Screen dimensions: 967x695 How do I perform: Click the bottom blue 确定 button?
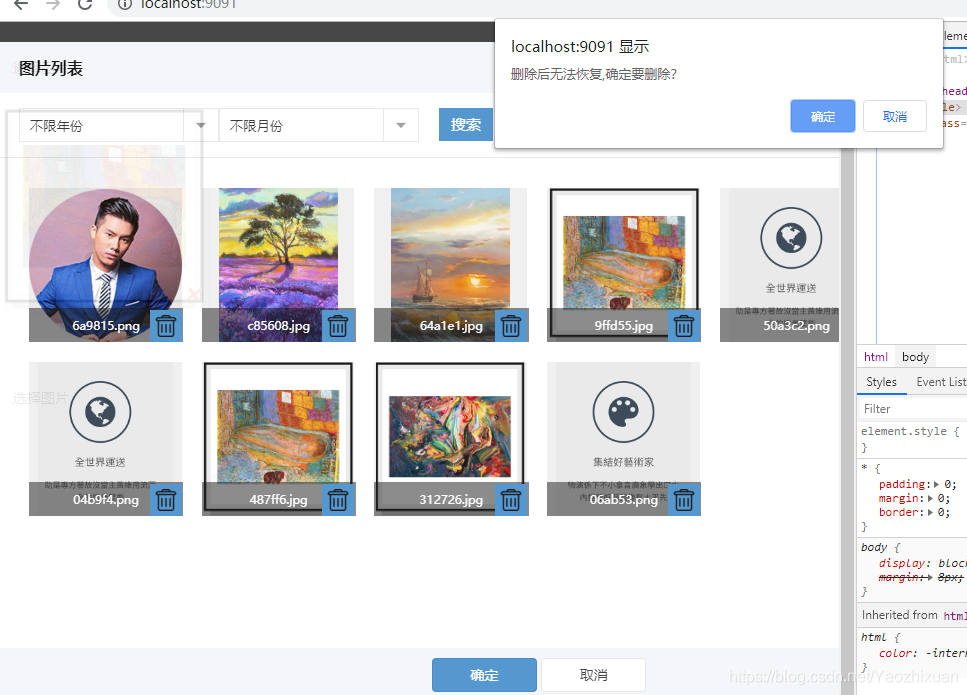tap(484, 675)
